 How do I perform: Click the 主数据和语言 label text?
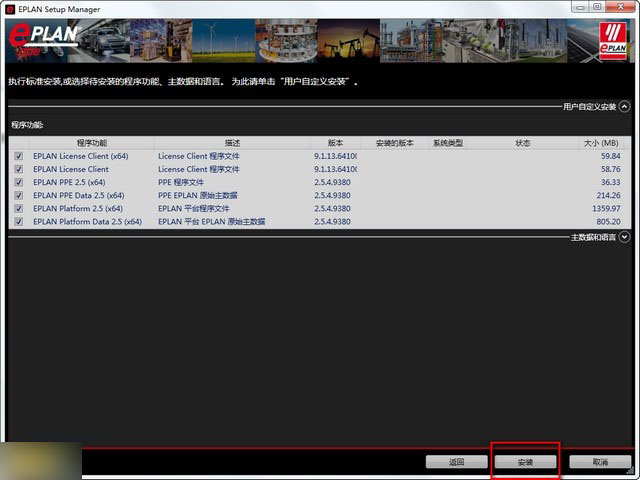click(593, 237)
